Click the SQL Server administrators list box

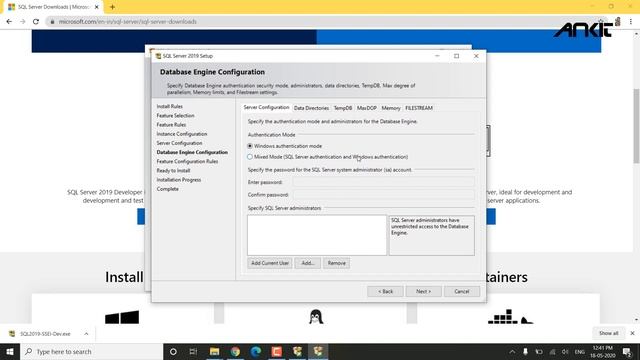tap(317, 235)
